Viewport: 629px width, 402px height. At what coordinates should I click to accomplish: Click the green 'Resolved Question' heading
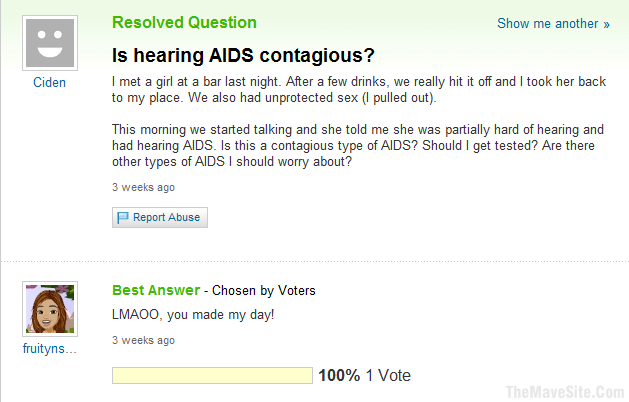(x=184, y=22)
